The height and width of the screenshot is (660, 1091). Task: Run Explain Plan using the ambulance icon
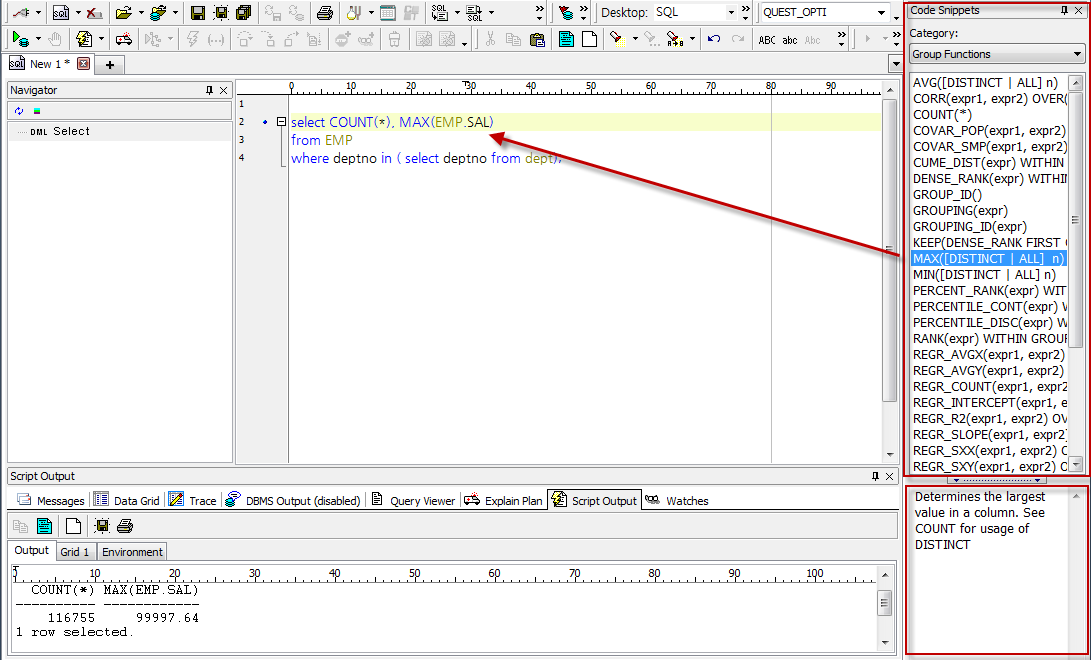[x=124, y=39]
